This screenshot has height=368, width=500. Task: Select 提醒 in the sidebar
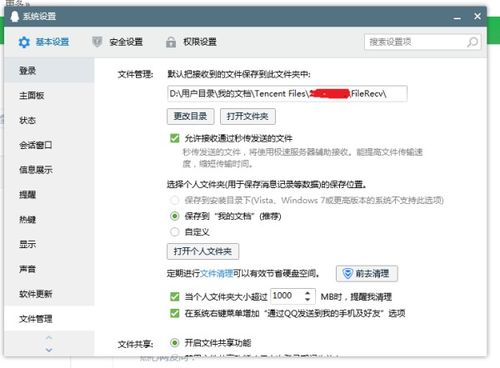[49, 195]
